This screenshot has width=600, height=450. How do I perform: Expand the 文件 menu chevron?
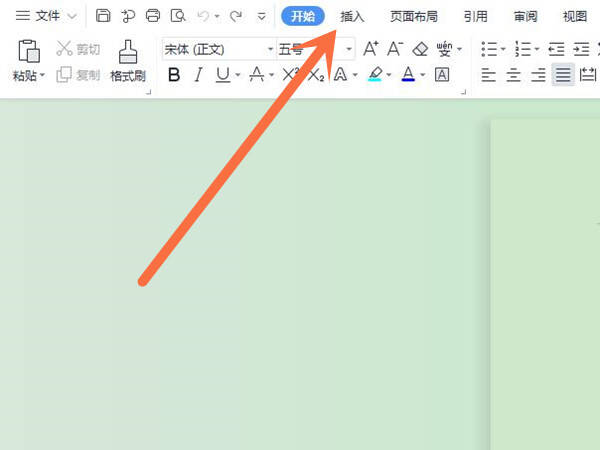click(x=72, y=16)
